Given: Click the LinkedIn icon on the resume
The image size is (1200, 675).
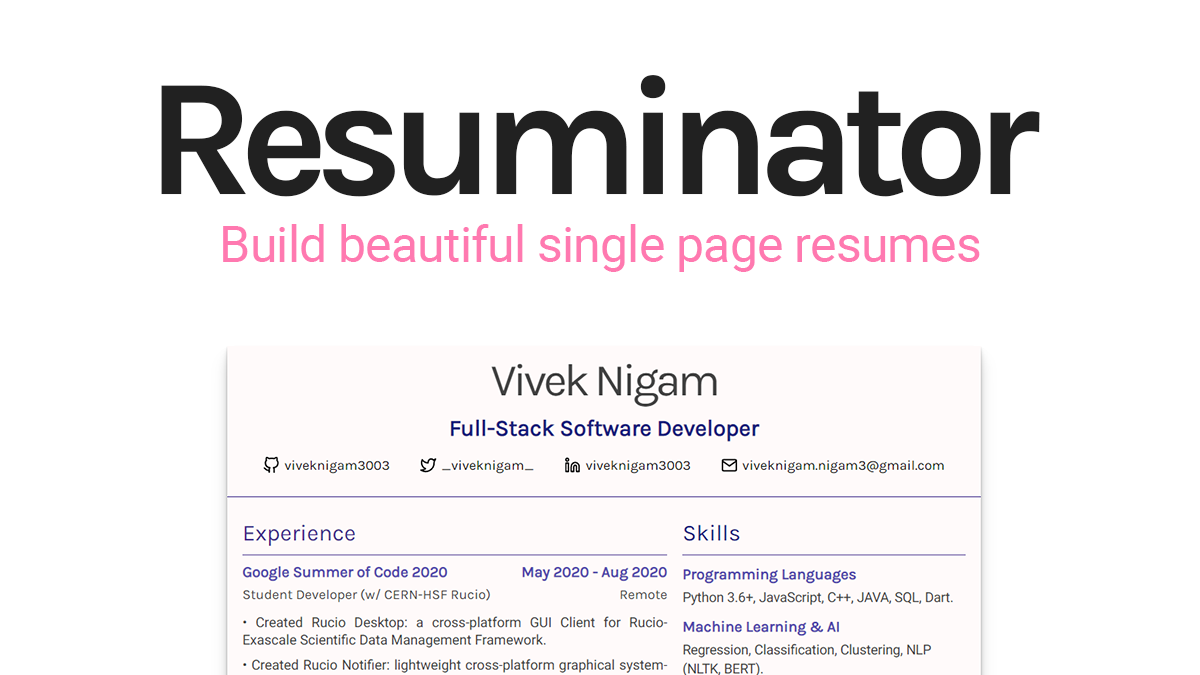Looking at the screenshot, I should click(570, 465).
